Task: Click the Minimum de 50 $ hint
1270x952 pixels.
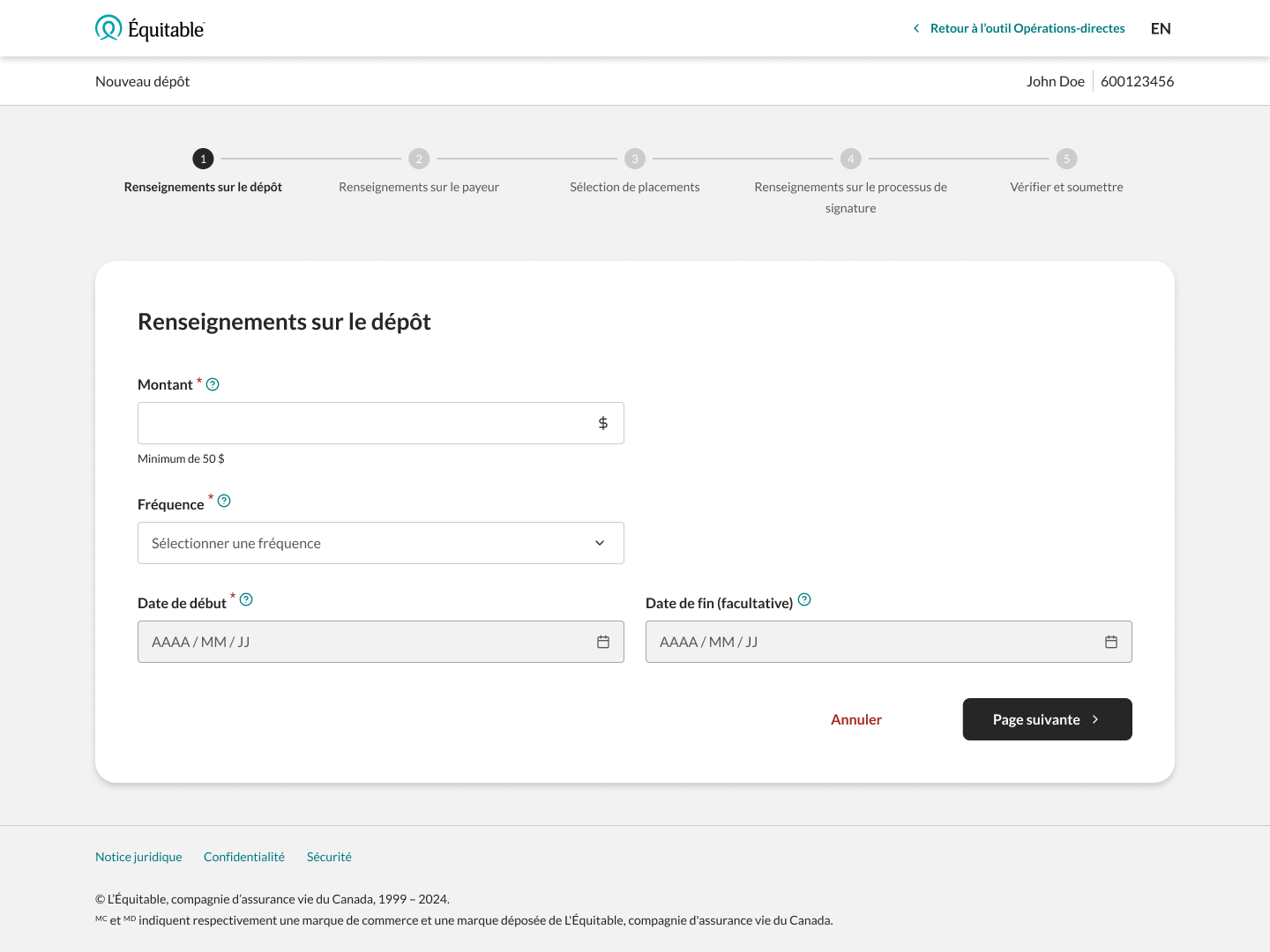Action: pos(181,458)
